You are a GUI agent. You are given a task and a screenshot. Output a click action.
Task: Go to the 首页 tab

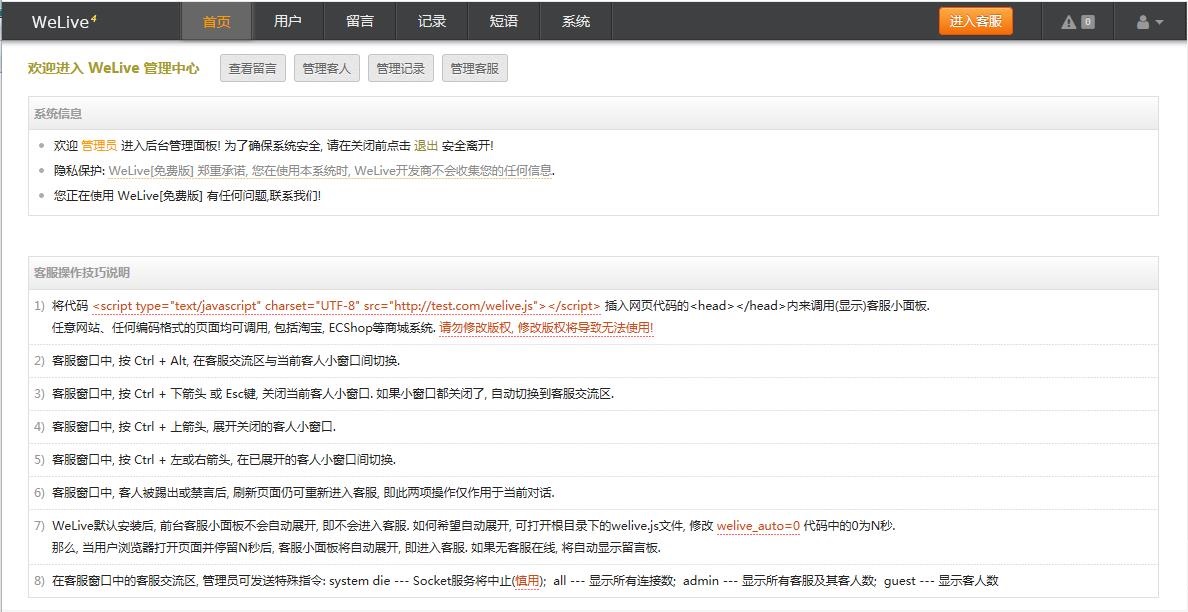217,21
